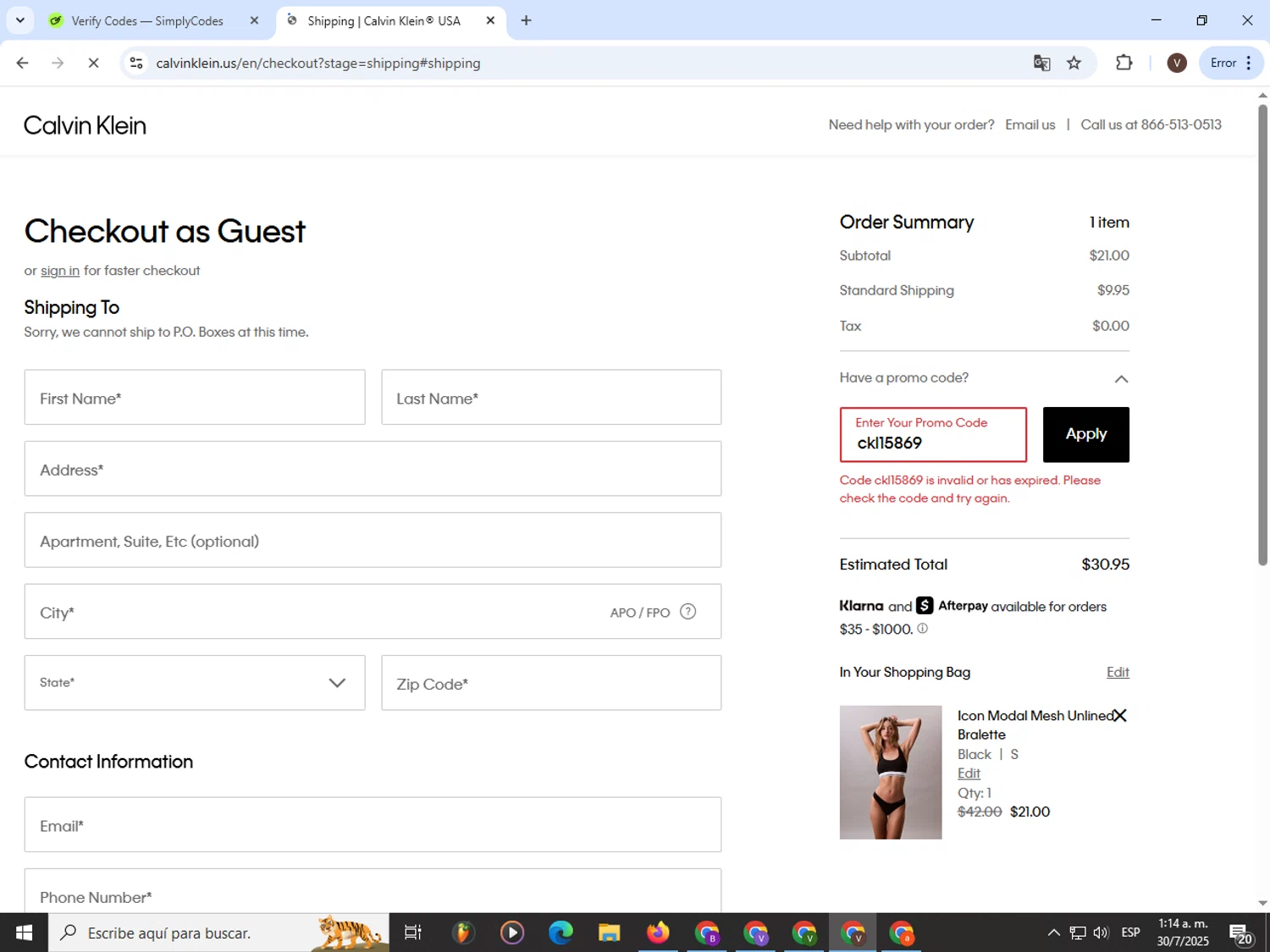
Task: Stop page loading with X icon
Action: click(x=93, y=63)
